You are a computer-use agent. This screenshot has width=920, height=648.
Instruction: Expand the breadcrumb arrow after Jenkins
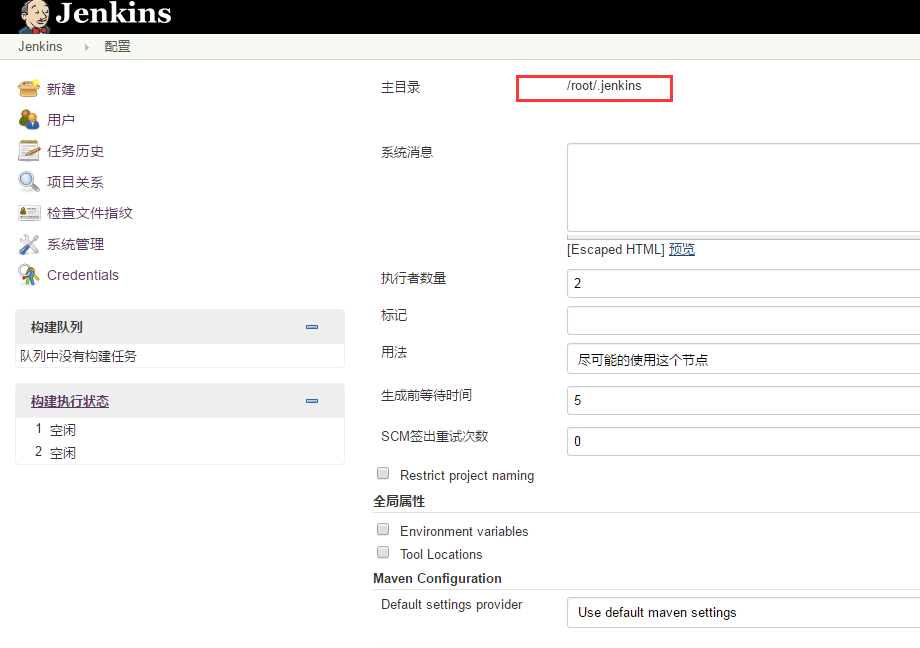click(86, 47)
